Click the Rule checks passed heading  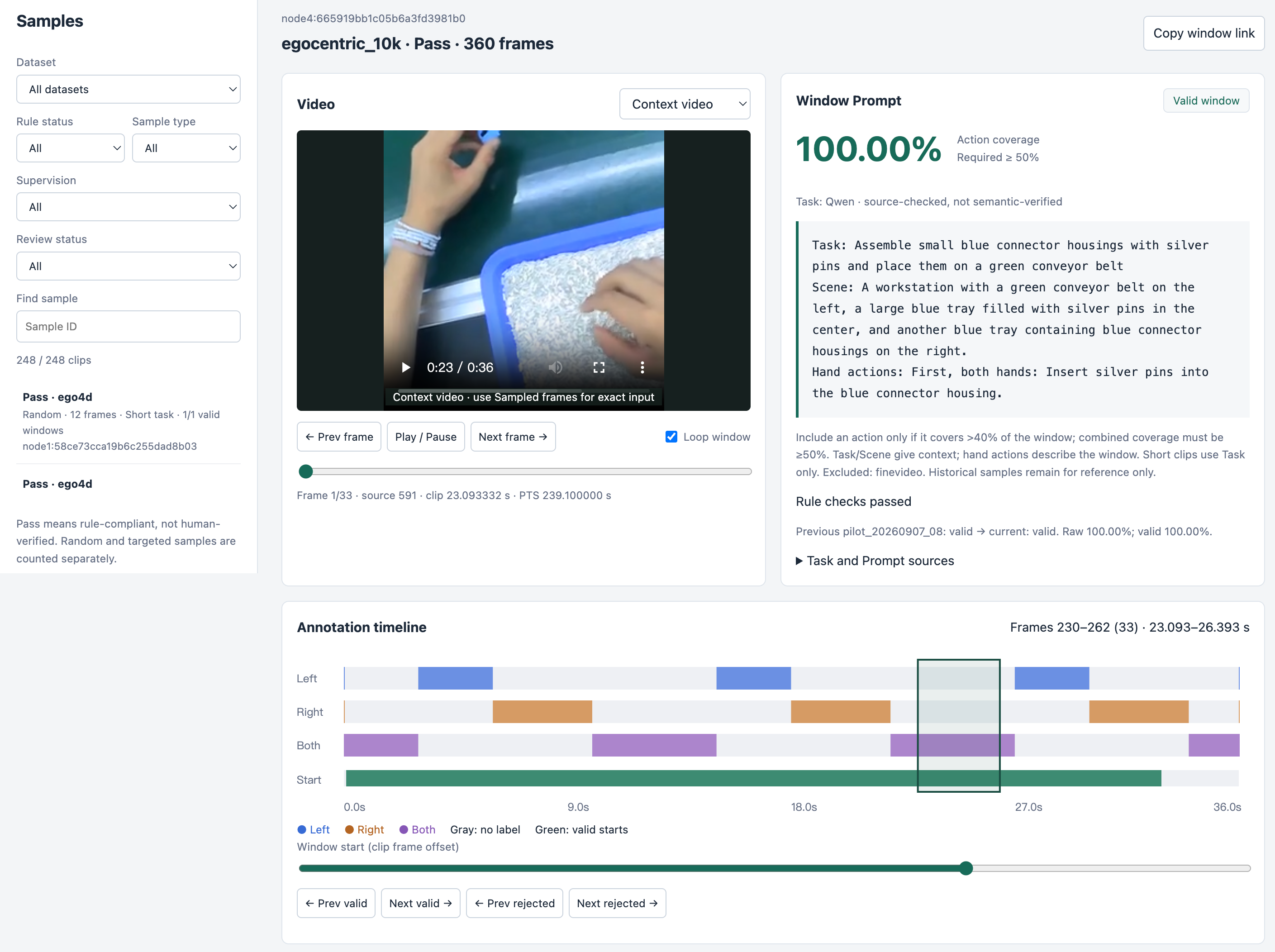click(x=853, y=501)
